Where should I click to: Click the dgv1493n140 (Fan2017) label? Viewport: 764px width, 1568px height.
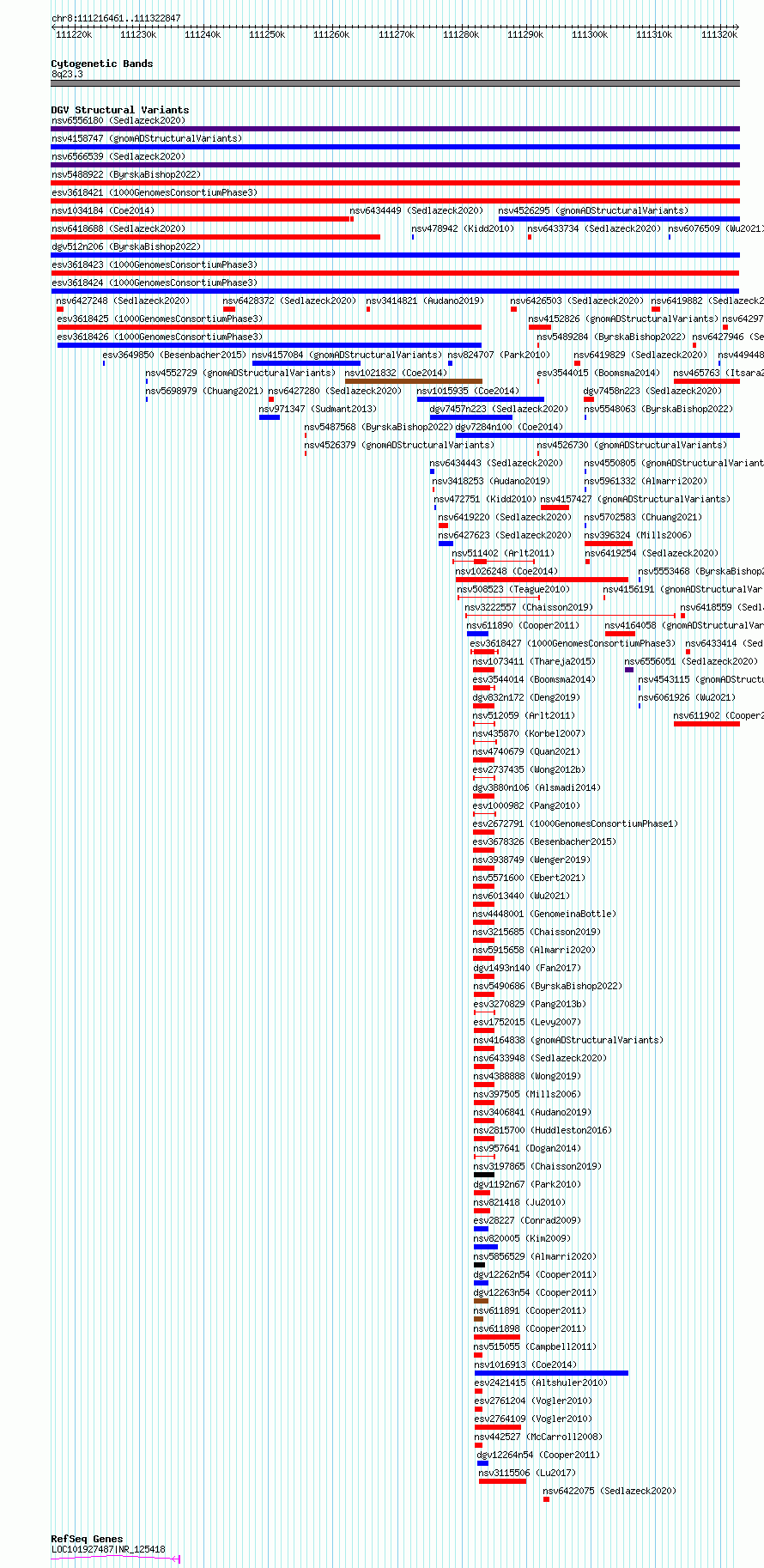coord(527,968)
